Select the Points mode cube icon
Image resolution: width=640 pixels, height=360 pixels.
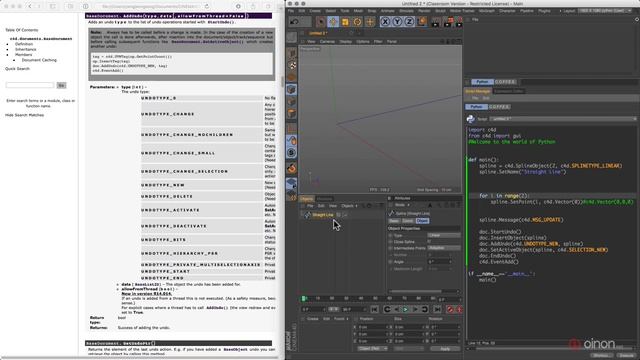point(291,89)
